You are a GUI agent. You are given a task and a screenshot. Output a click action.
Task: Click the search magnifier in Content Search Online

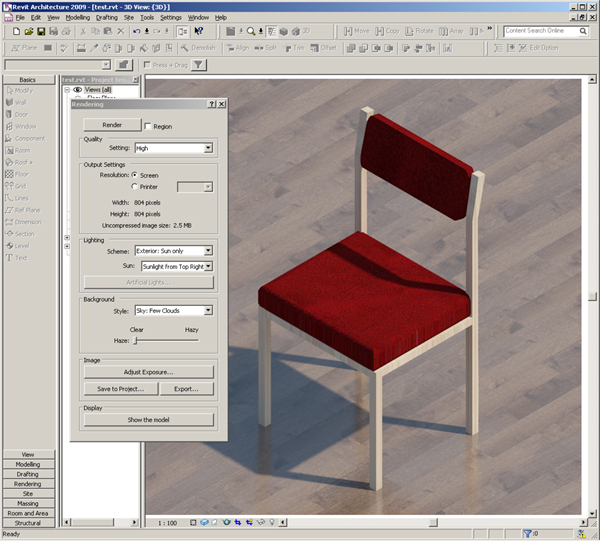click(x=583, y=31)
